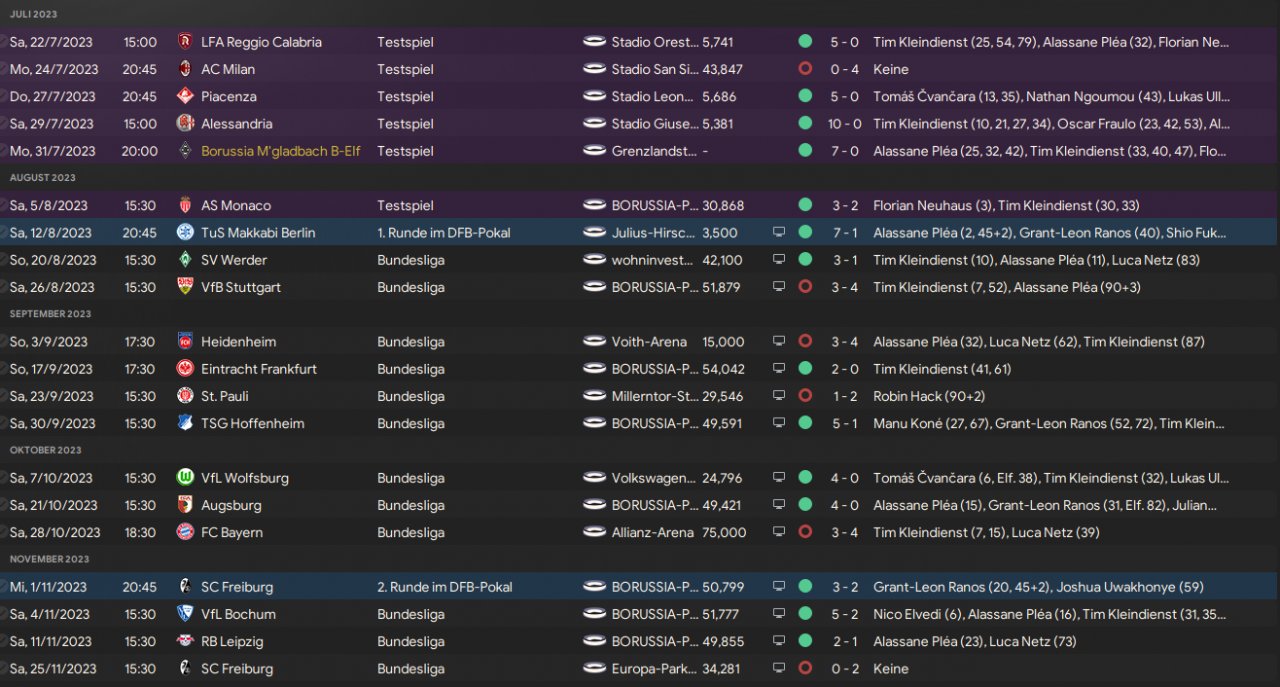Open SC Freiburg link in the DFB-Pokal row
The width and height of the screenshot is (1280, 687).
tap(237, 587)
